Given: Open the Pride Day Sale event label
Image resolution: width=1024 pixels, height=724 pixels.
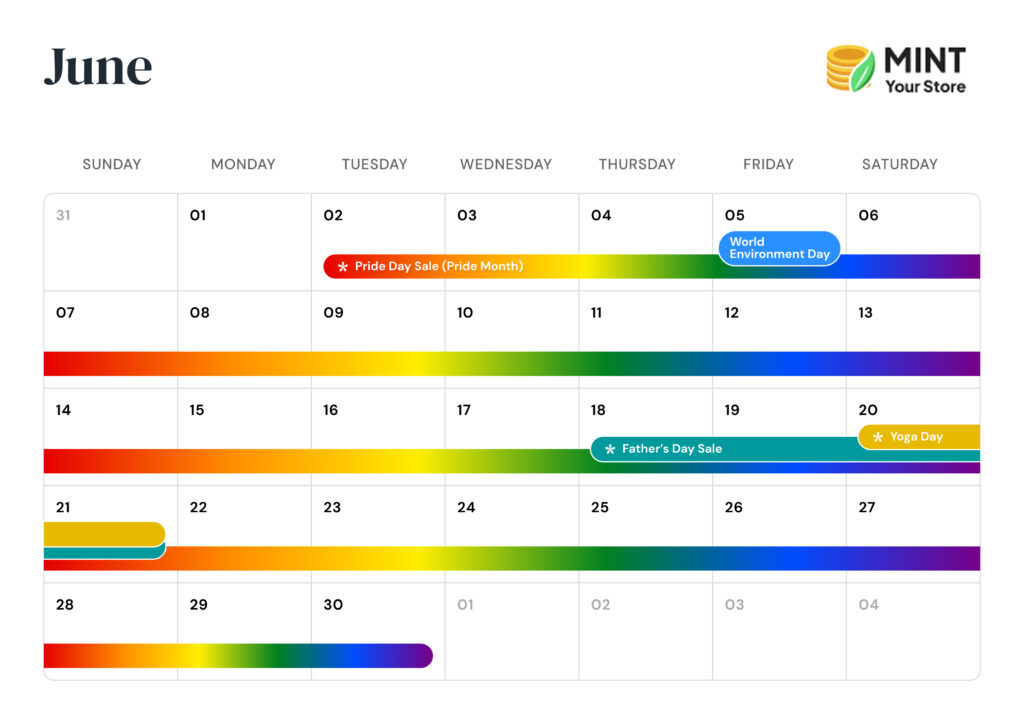Looking at the screenshot, I should (x=438, y=267).
